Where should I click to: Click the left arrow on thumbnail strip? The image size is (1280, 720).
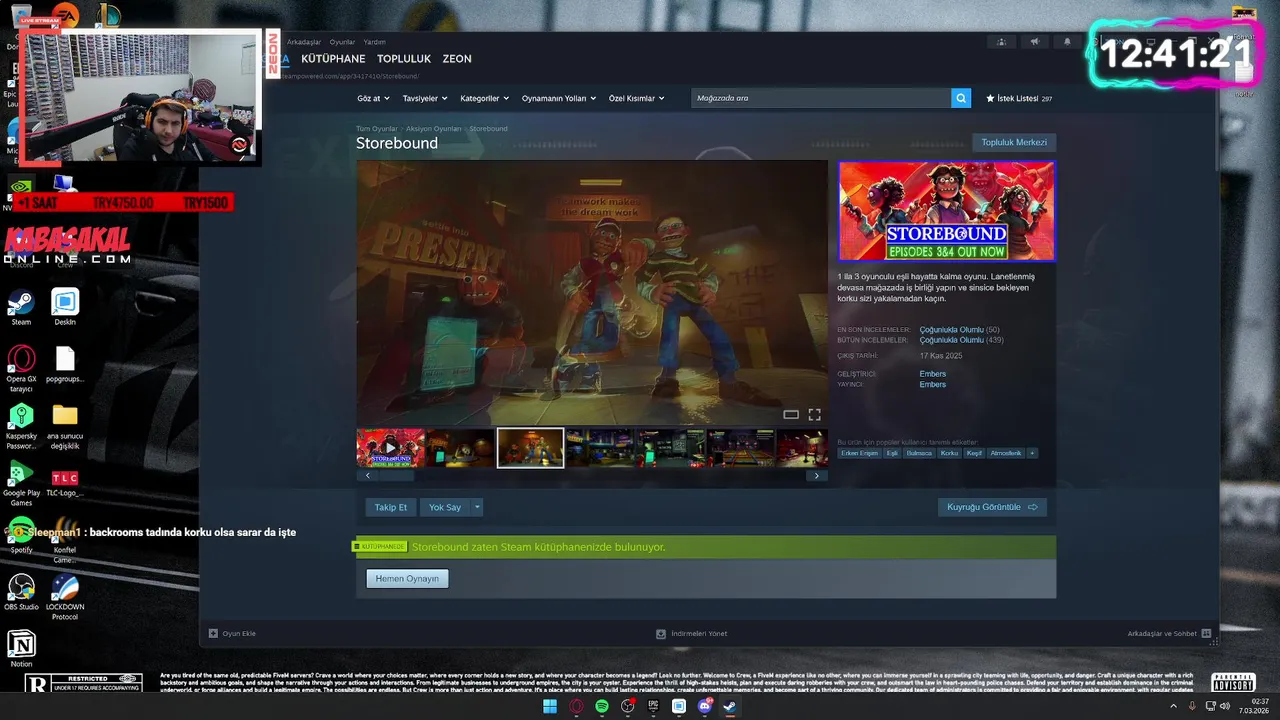click(x=367, y=476)
